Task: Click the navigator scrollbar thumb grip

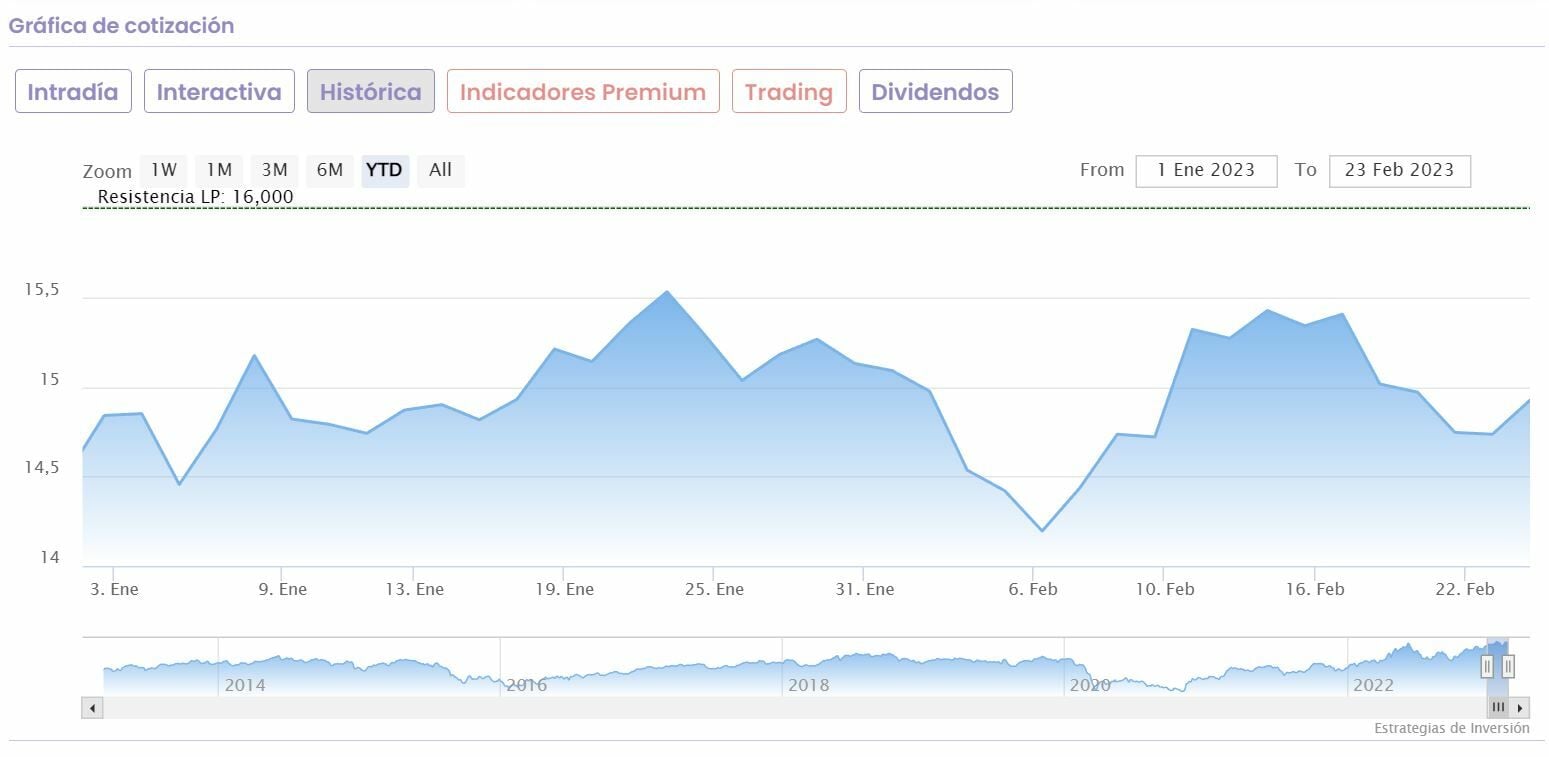Action: (x=1497, y=708)
